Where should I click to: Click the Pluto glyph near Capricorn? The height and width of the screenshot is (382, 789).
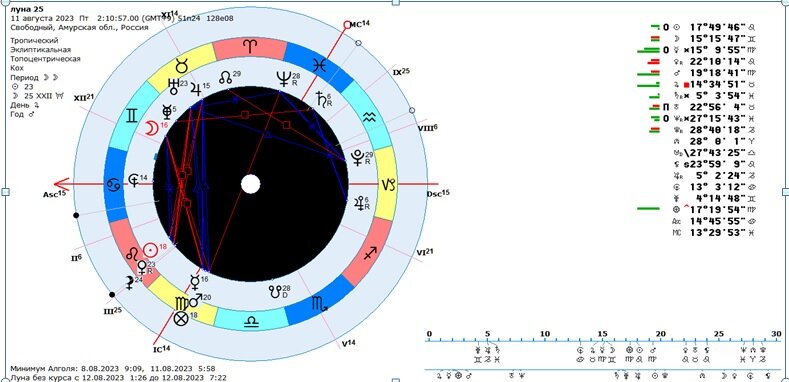[358, 158]
